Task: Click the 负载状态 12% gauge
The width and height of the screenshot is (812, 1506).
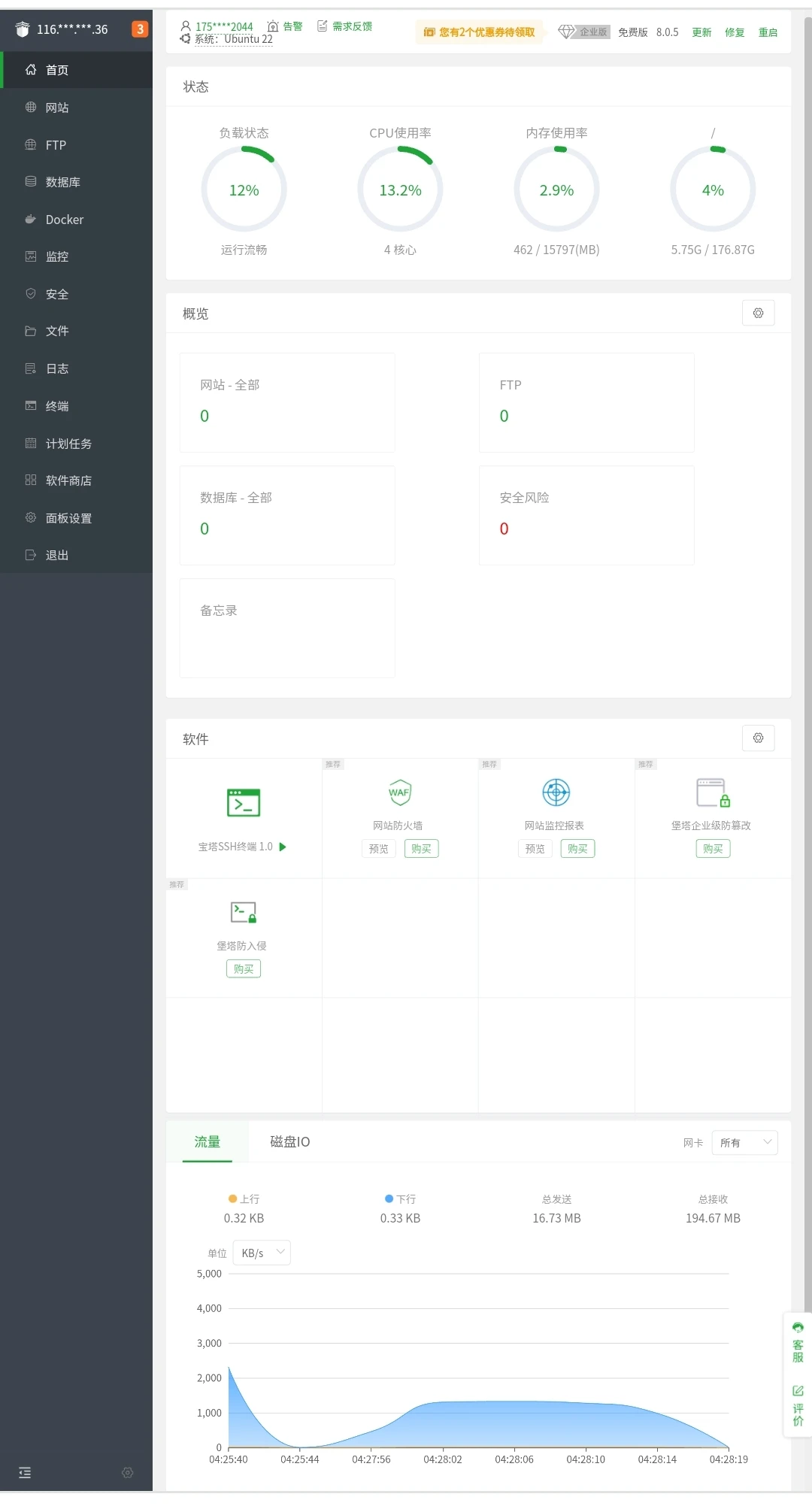Action: tap(244, 189)
